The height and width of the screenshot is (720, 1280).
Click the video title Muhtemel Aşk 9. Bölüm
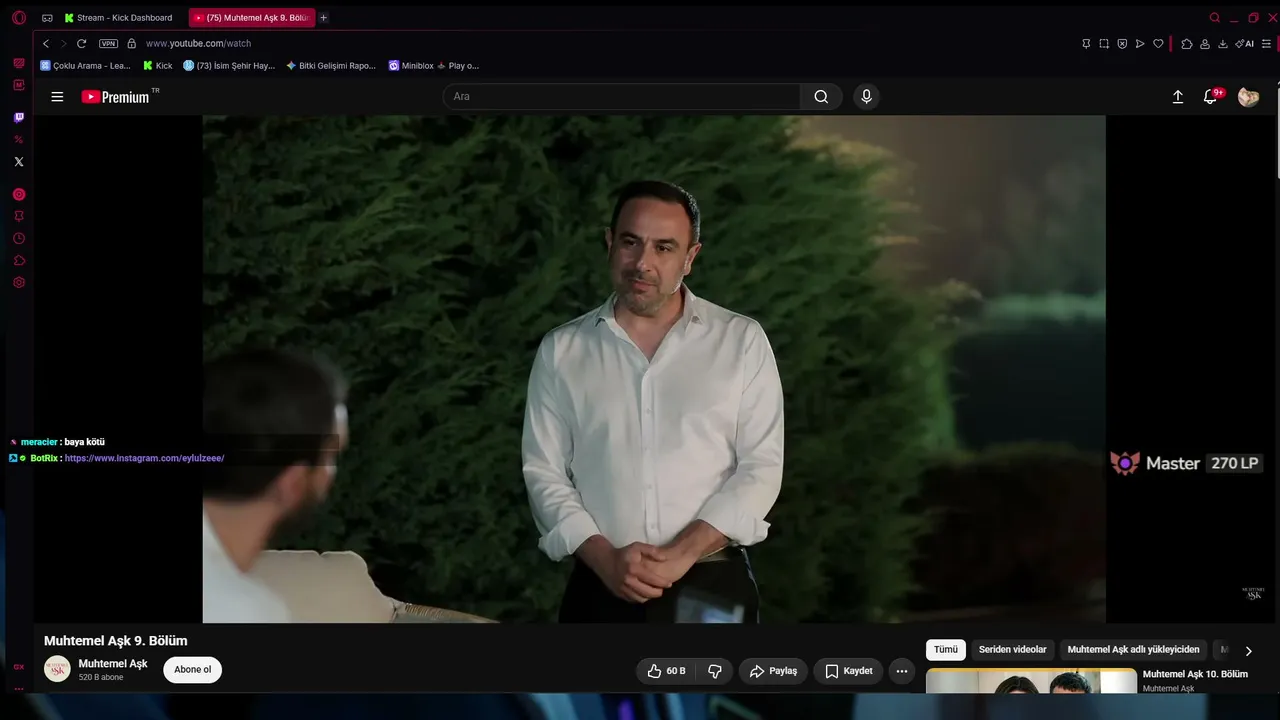[116, 641]
